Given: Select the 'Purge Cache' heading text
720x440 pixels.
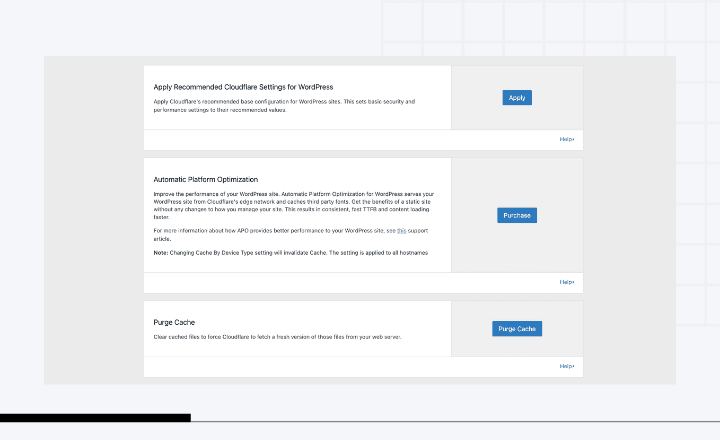Looking at the screenshot, I should (x=174, y=322).
